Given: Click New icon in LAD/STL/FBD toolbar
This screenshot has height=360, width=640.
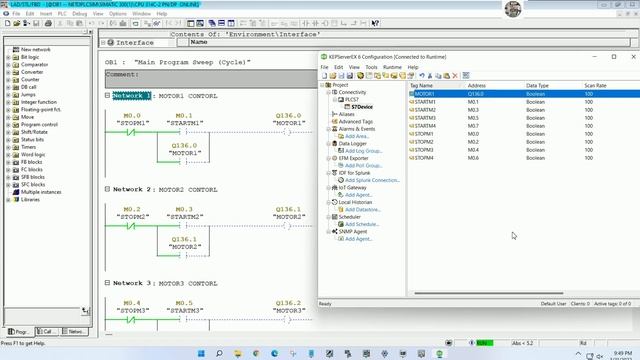Looking at the screenshot, I should coord(7,23).
